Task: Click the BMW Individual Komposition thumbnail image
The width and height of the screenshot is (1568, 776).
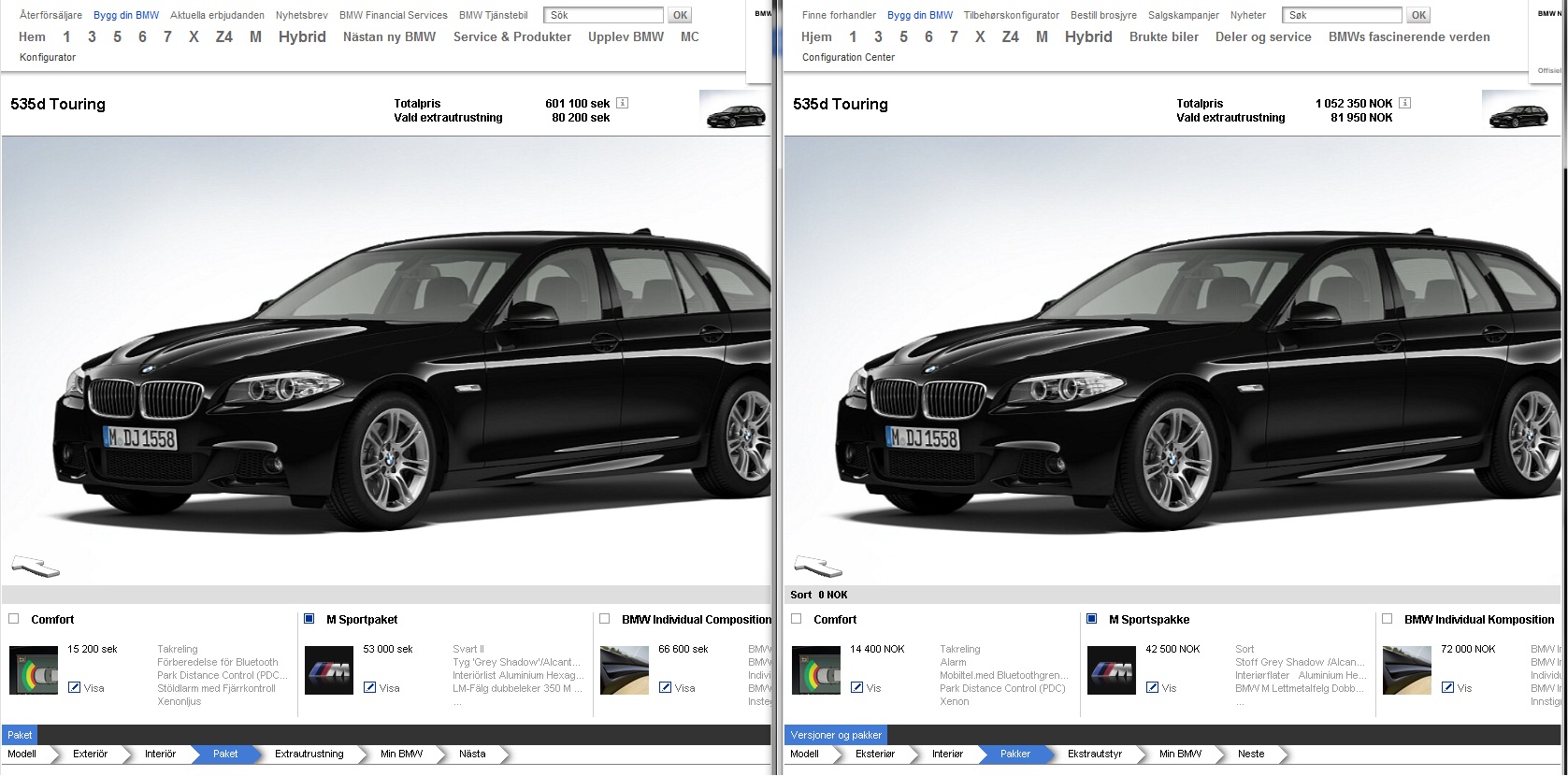Action: (1407, 669)
